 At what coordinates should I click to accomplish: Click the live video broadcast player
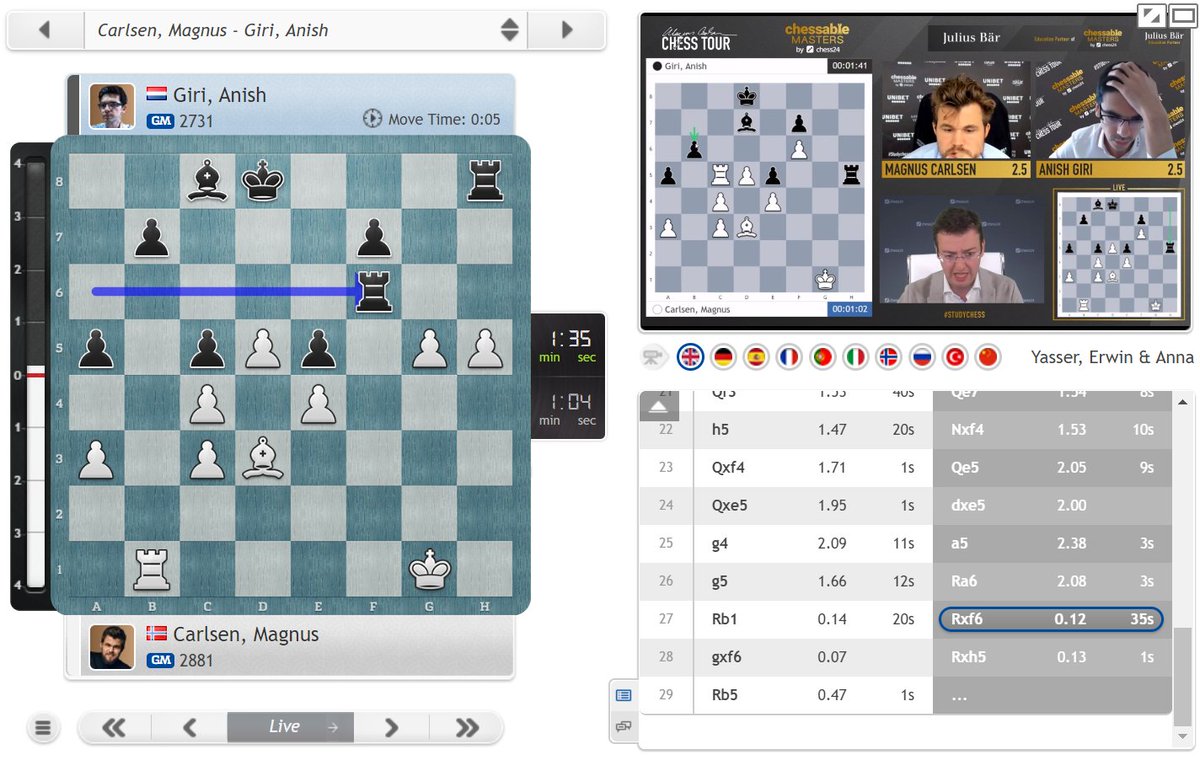pos(915,172)
